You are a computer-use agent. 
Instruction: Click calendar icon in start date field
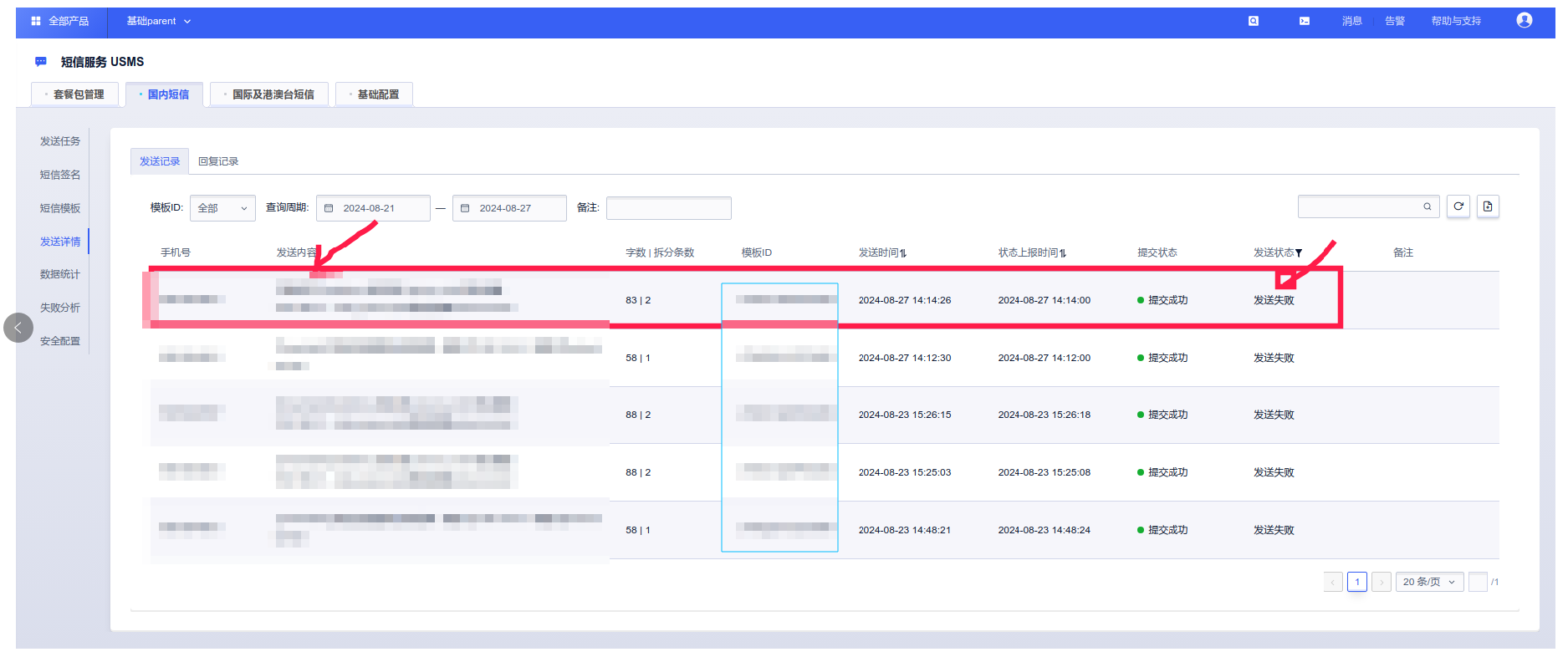point(329,208)
